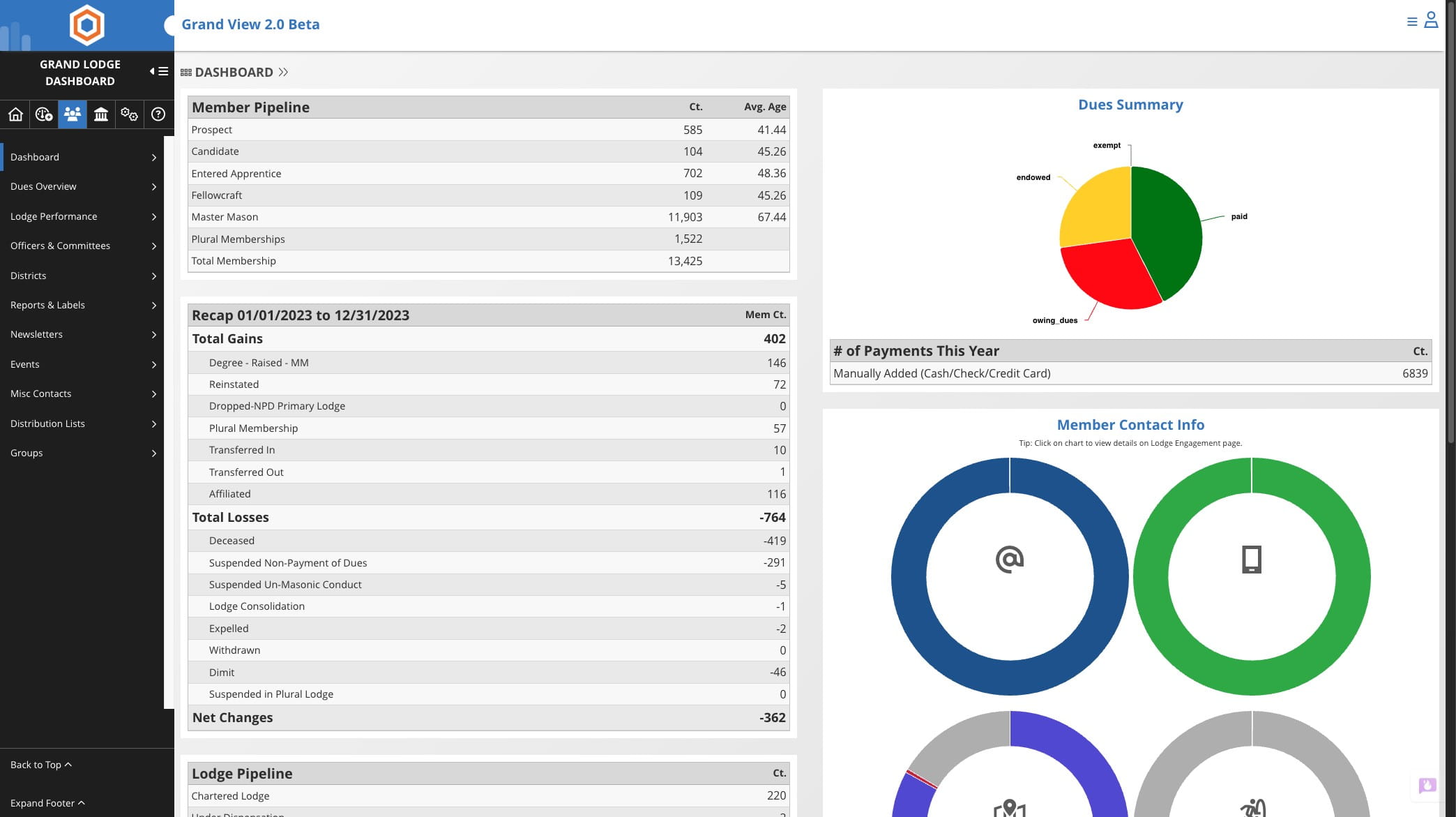Open the Home icon tab
The image size is (1456, 817).
pyautogui.click(x=15, y=114)
